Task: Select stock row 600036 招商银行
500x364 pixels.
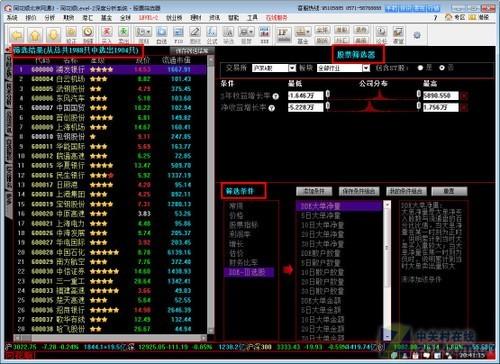Action: 110,310
